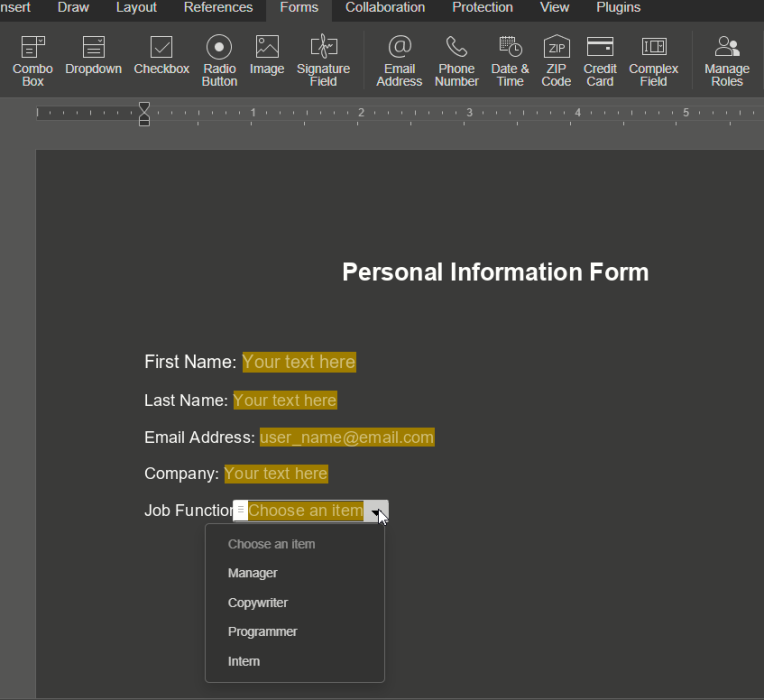Viewport: 764px width, 700px height.
Task: Insert a Radio Button field
Action: coord(219,61)
